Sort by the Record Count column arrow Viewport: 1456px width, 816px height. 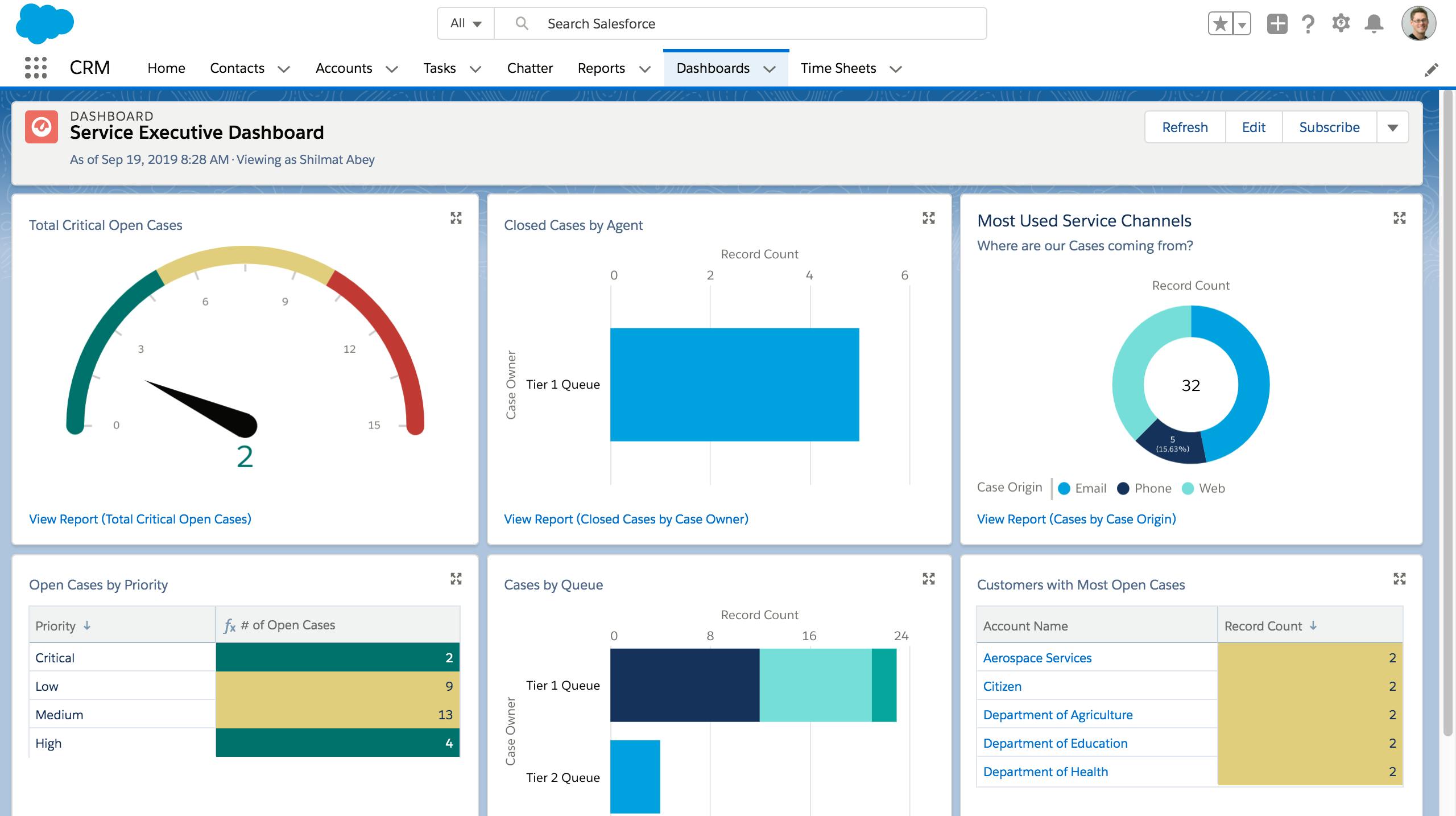[1313, 625]
